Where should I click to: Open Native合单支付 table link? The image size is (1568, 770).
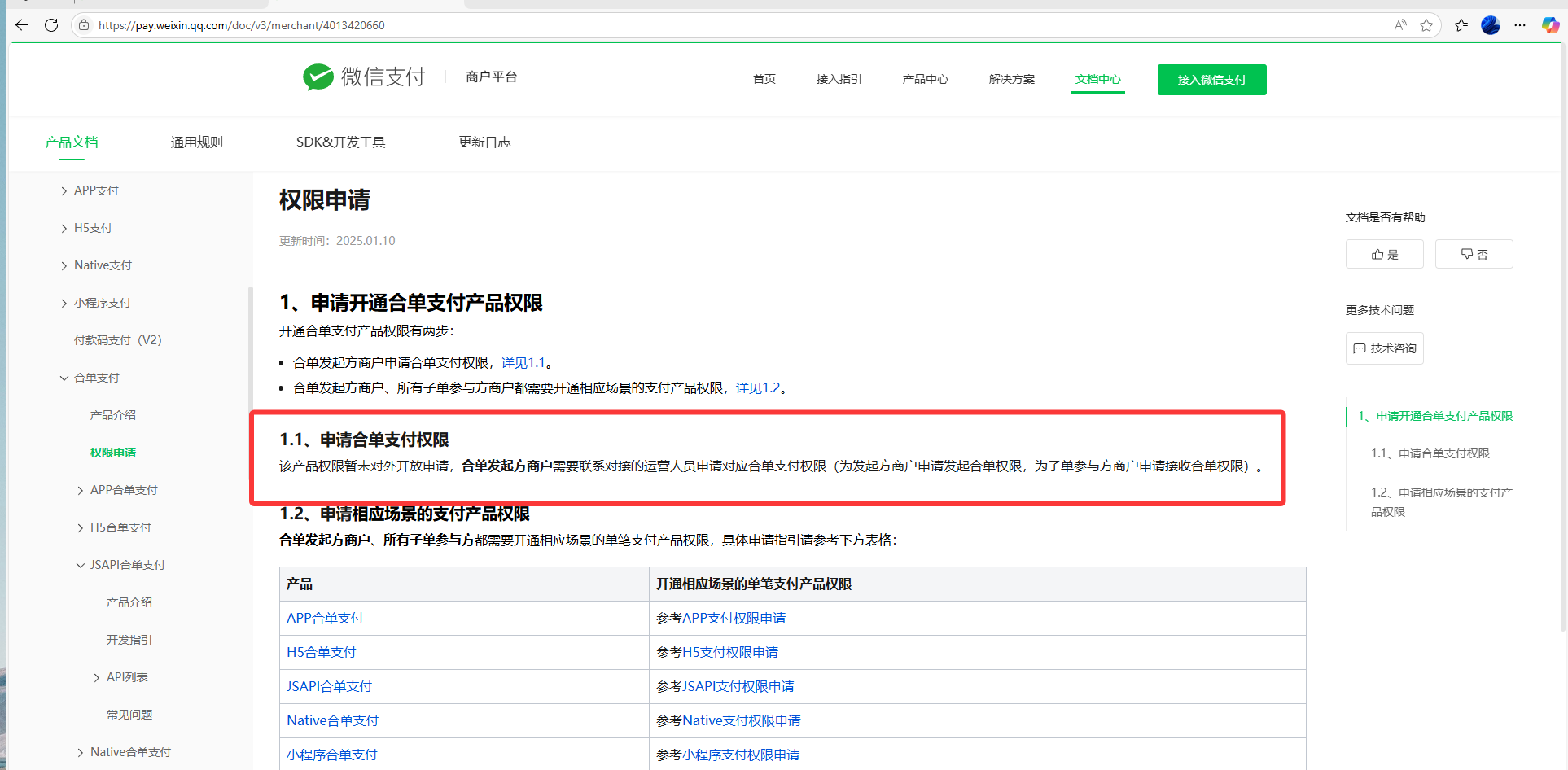(332, 720)
